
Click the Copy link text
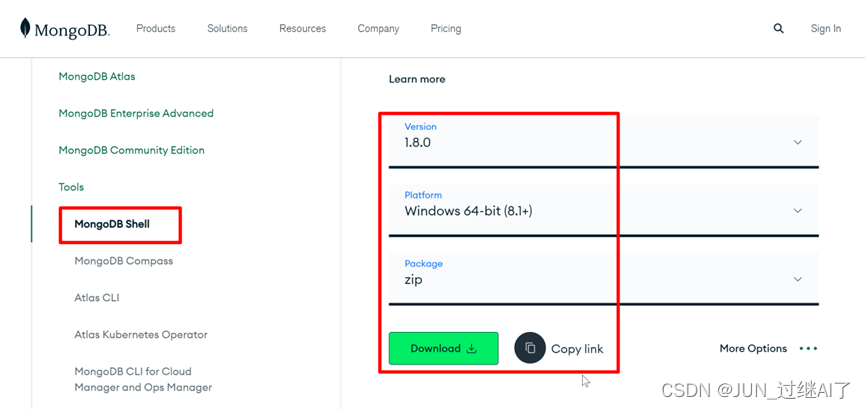pyautogui.click(x=577, y=349)
